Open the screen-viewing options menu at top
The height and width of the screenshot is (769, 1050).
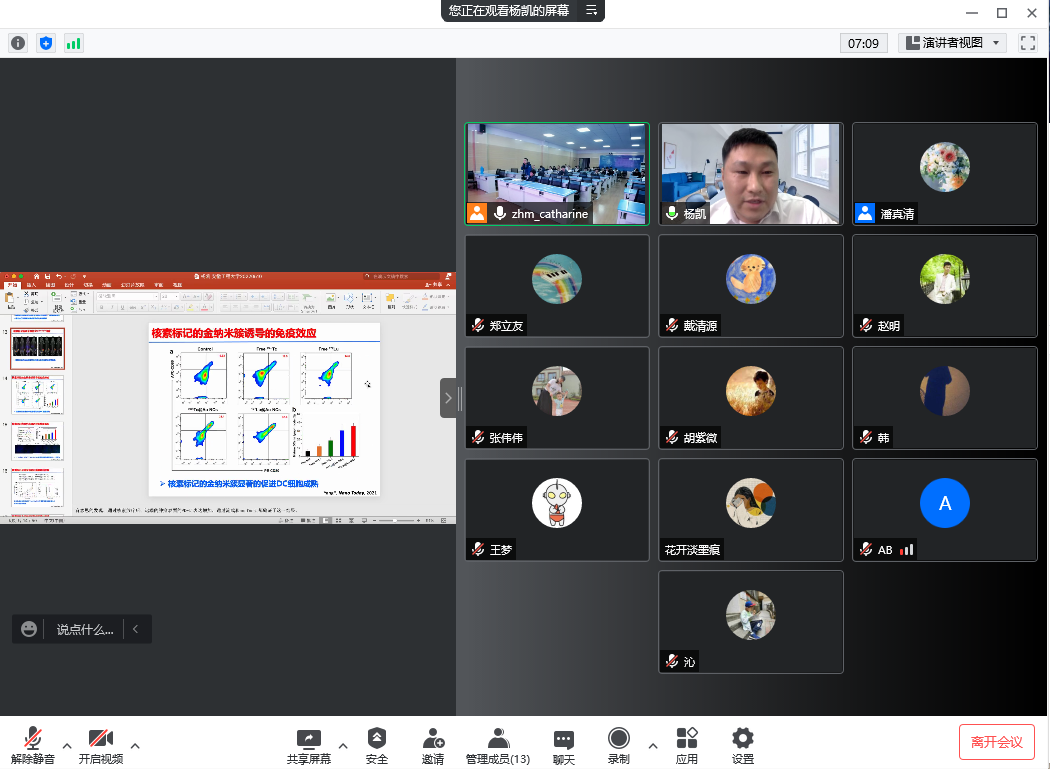(592, 10)
